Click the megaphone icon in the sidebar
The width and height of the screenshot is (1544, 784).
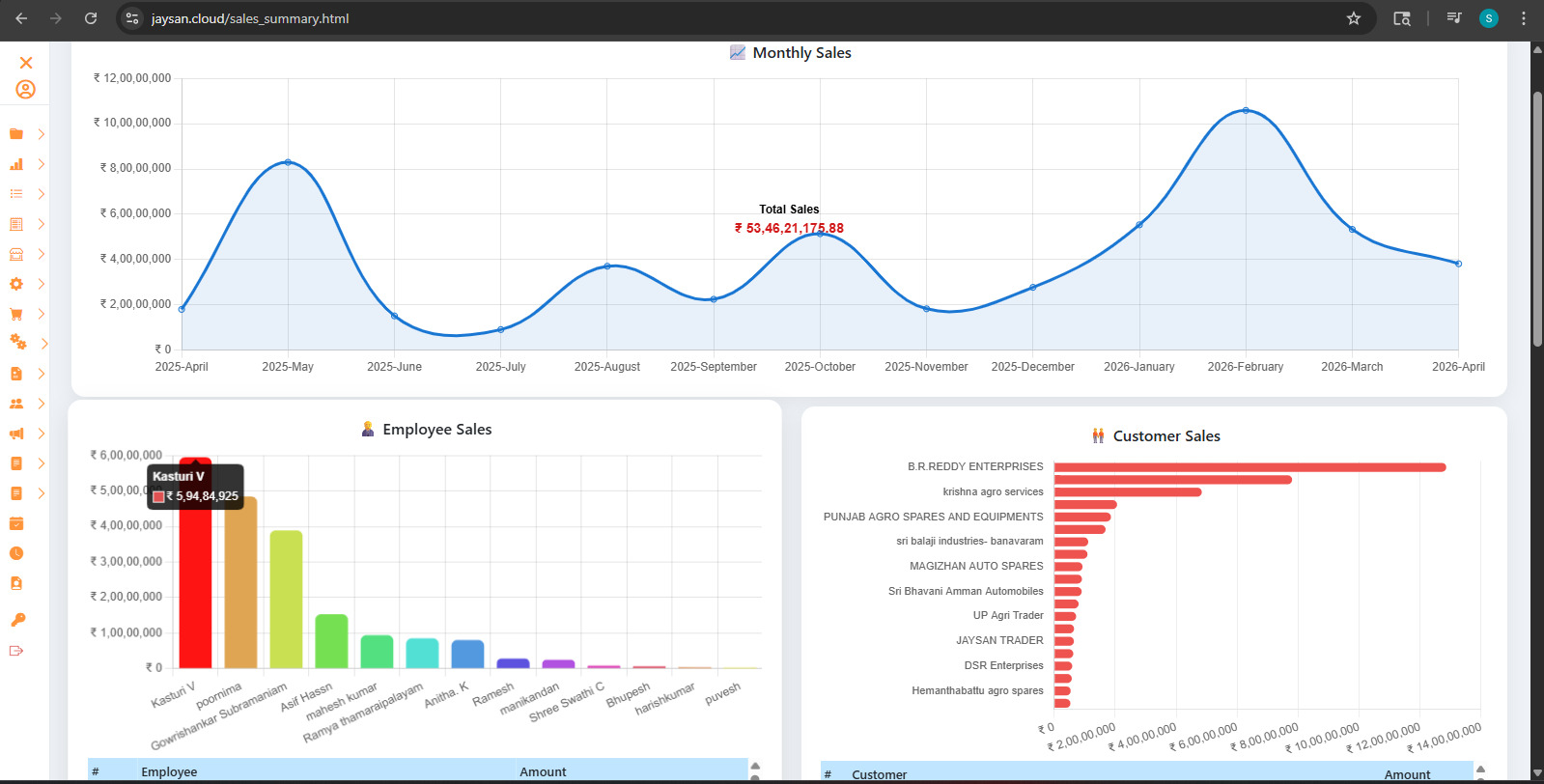[16, 434]
